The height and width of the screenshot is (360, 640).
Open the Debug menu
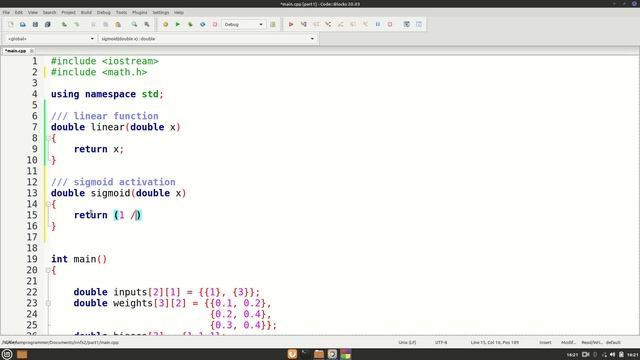point(104,13)
